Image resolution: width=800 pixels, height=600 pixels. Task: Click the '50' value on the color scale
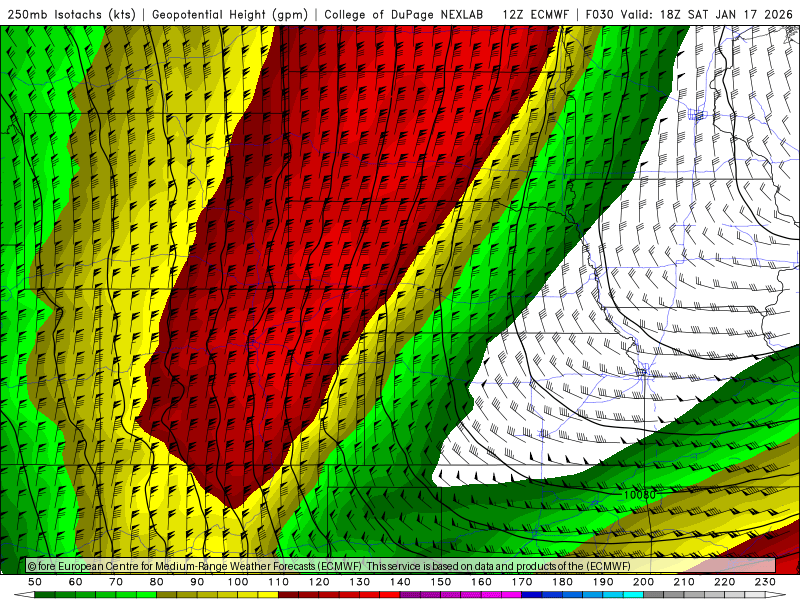[x=35, y=582]
